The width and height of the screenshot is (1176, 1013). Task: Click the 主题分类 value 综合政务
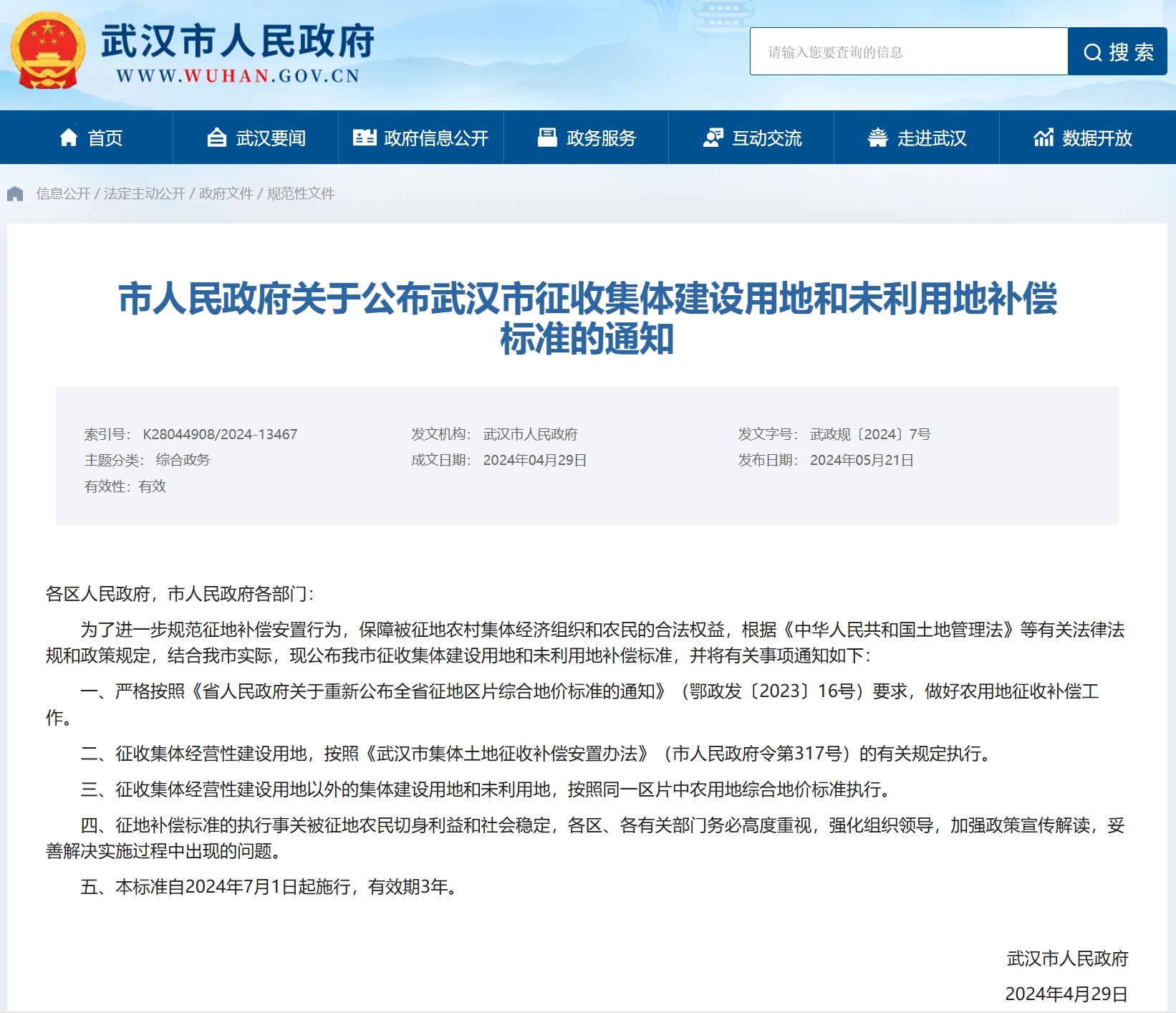pos(183,460)
